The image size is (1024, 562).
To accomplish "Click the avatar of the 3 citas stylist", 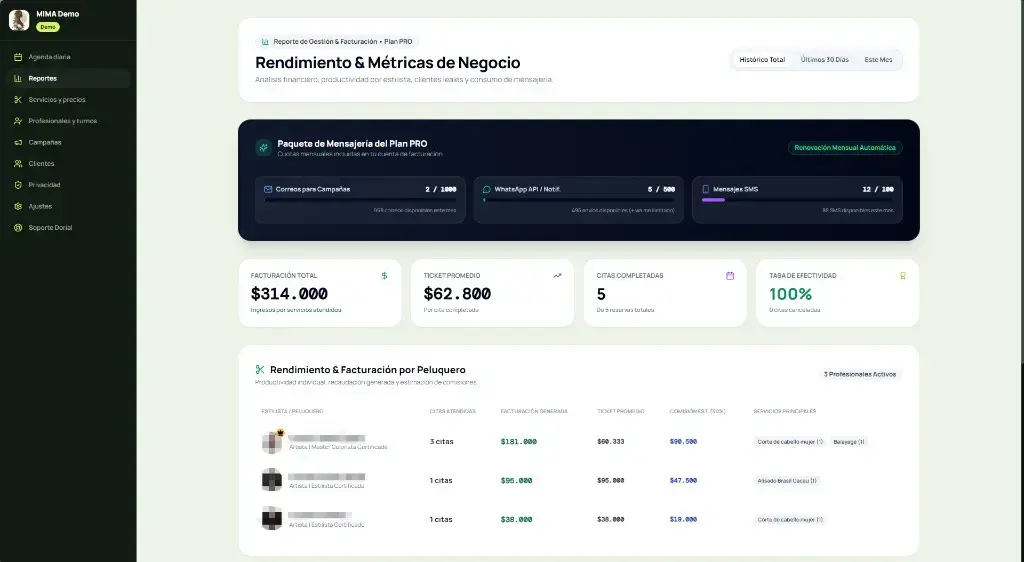I will pos(272,442).
